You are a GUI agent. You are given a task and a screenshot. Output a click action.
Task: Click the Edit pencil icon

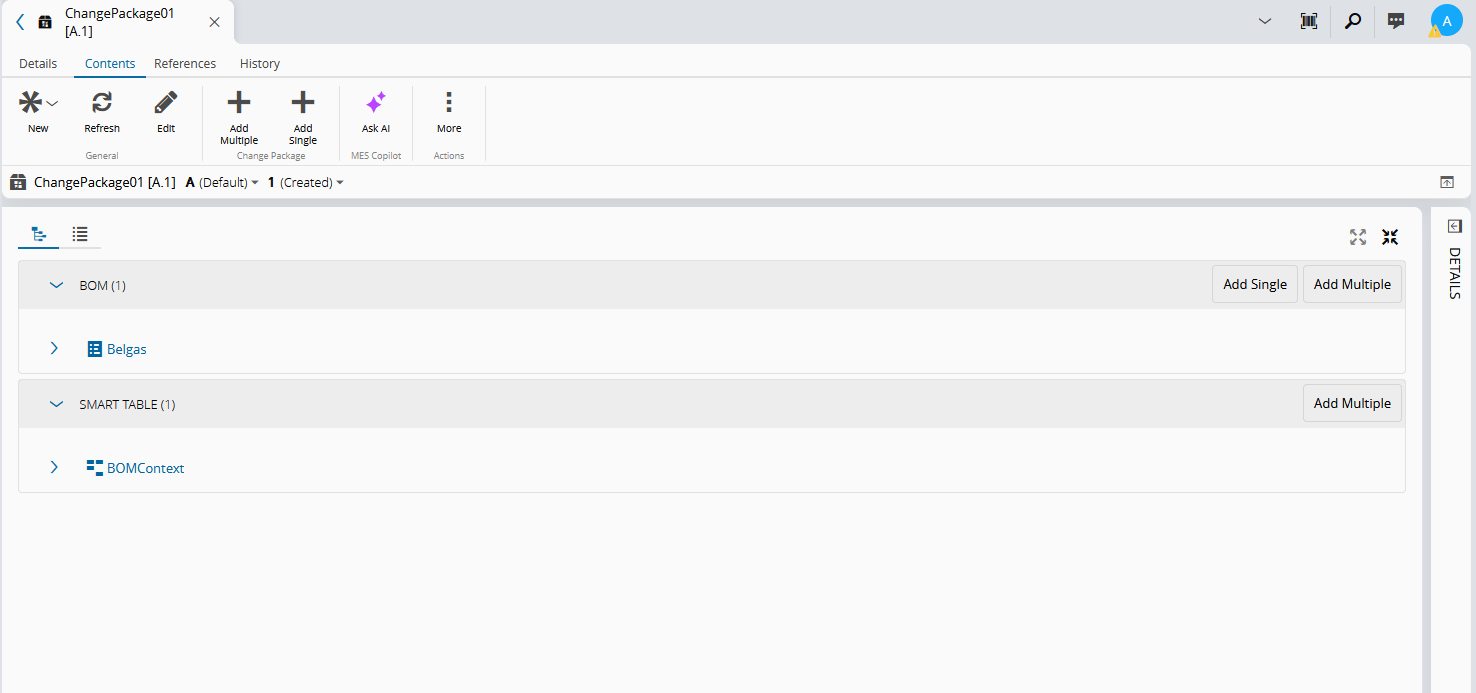tap(166, 102)
